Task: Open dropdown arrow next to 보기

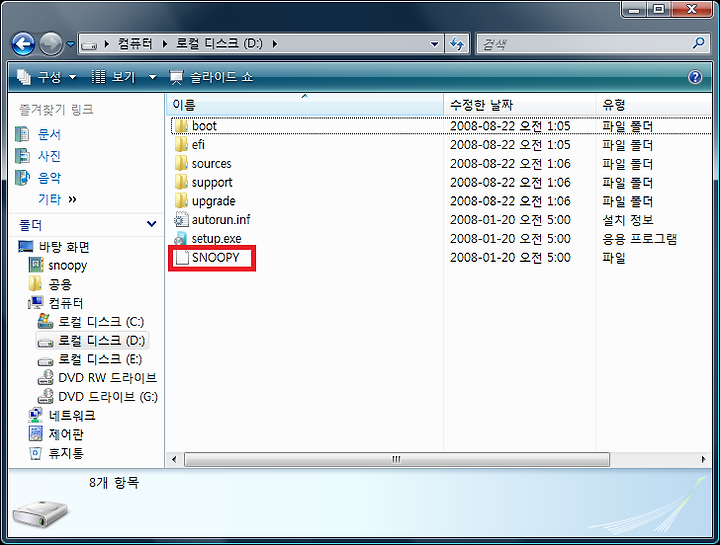Action: pyautogui.click(x=152, y=77)
